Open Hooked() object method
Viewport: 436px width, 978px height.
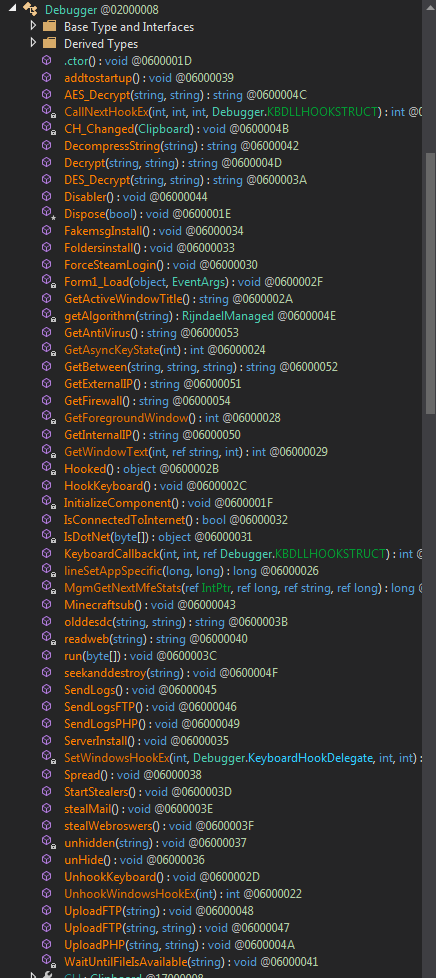[142, 468]
